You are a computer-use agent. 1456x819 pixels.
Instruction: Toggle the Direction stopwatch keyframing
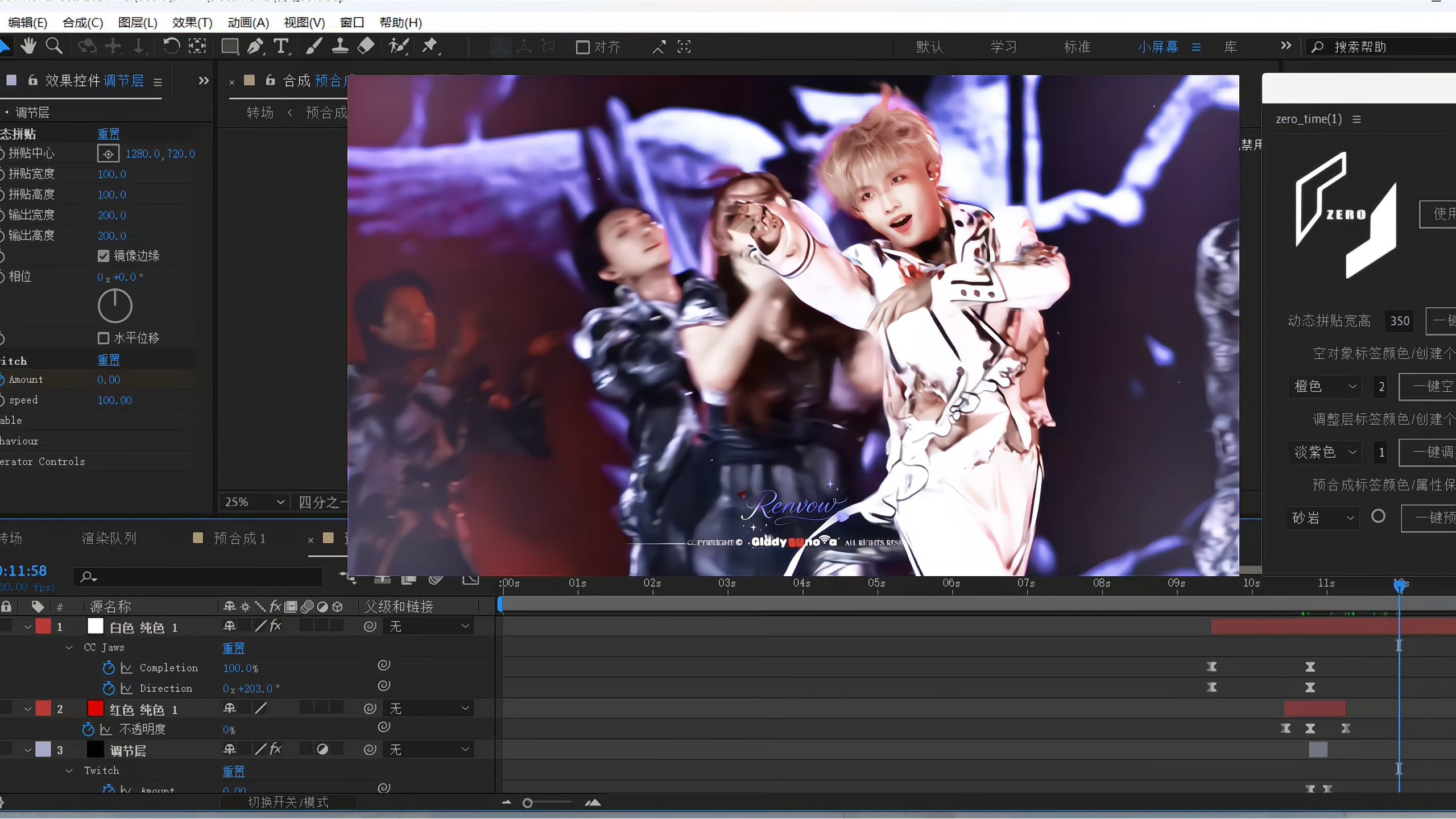[108, 688]
